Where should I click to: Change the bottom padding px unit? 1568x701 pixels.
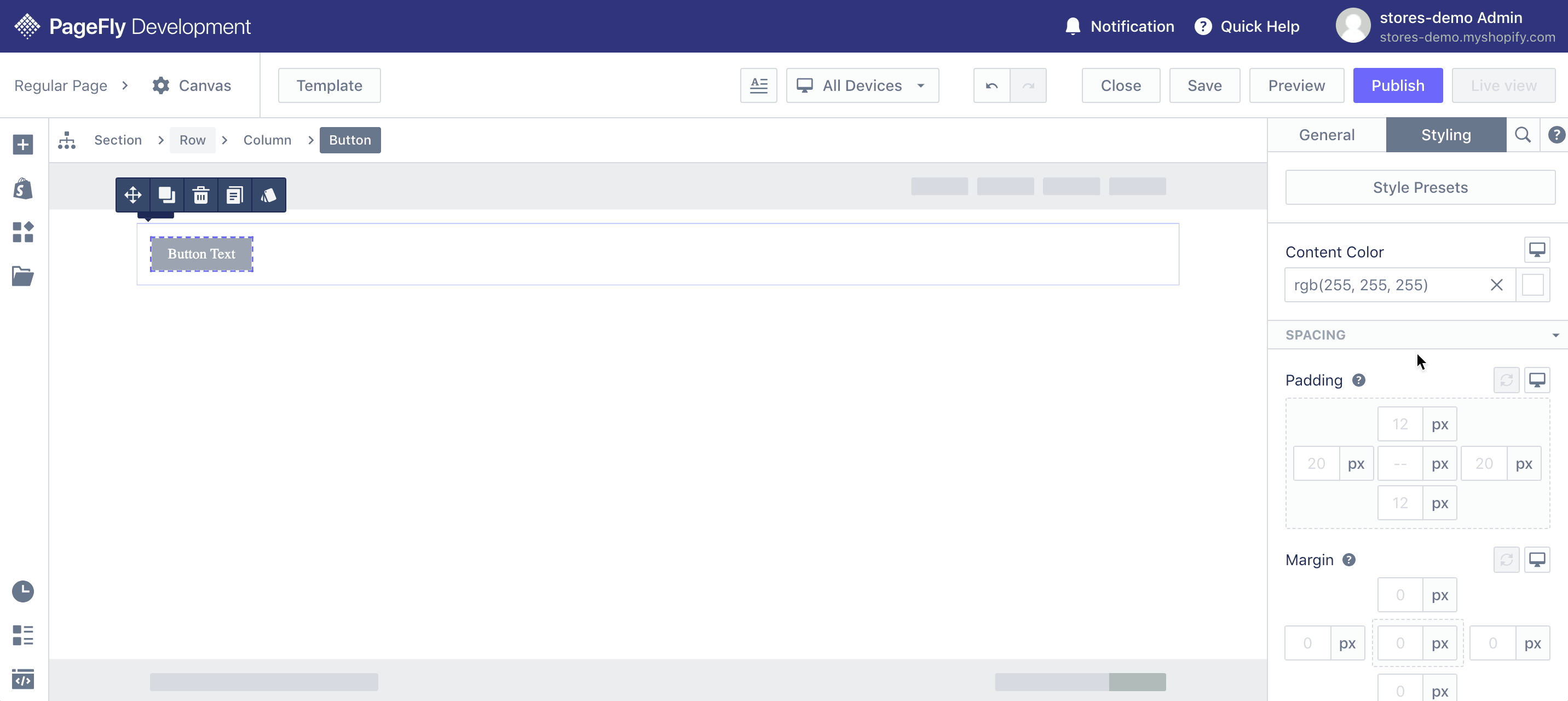(1439, 503)
